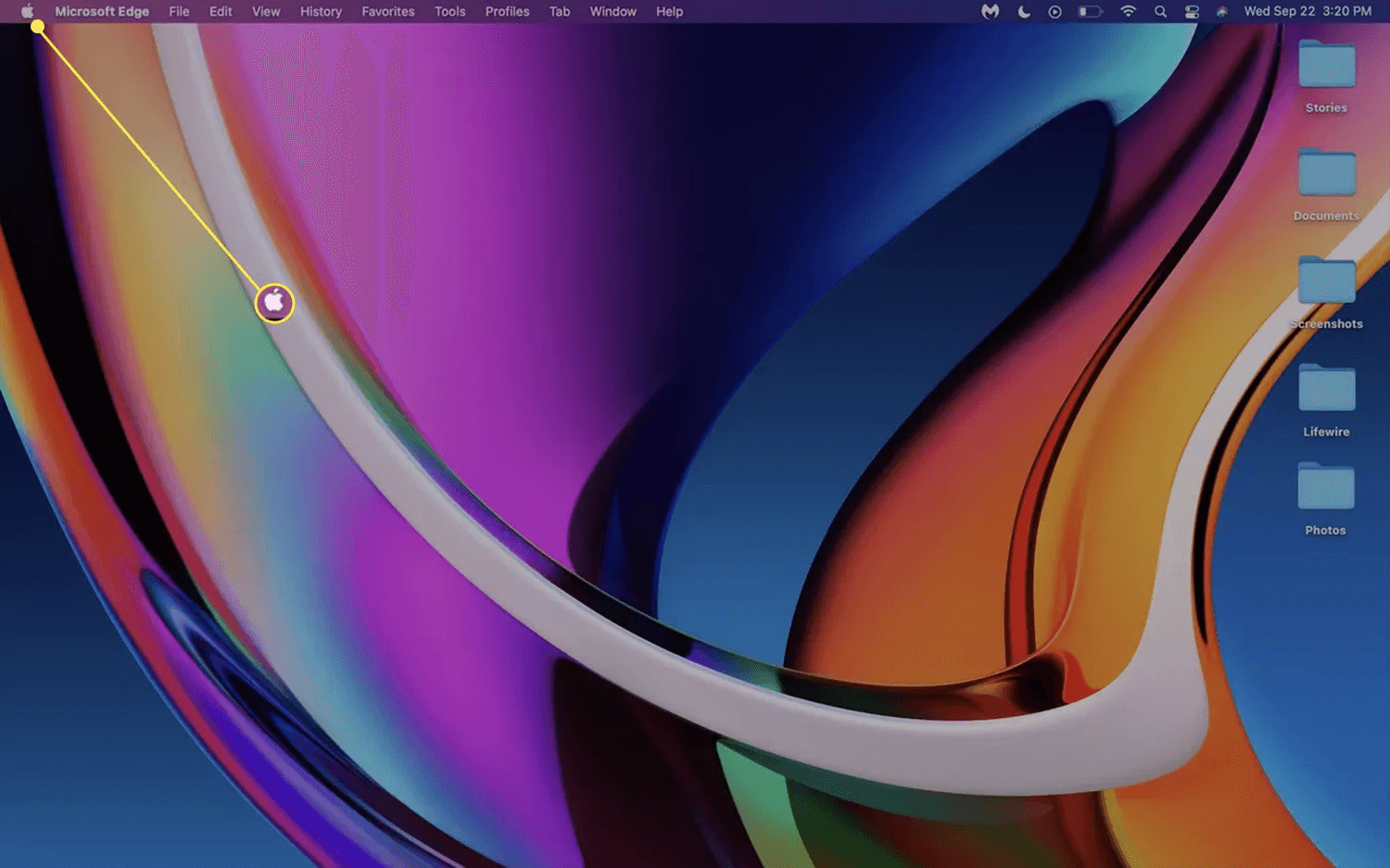Open the Help menu

tap(670, 11)
